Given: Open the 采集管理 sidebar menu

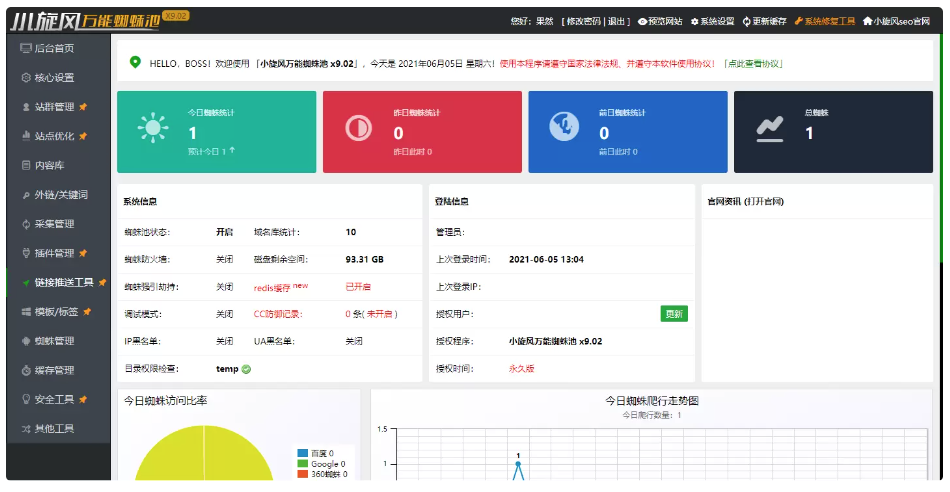Looking at the screenshot, I should click(59, 224).
